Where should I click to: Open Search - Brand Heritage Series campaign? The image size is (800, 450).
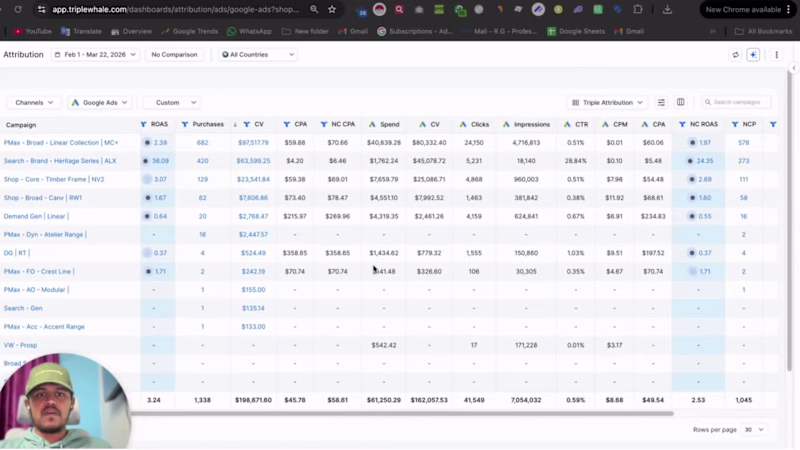pyautogui.click(x=60, y=161)
